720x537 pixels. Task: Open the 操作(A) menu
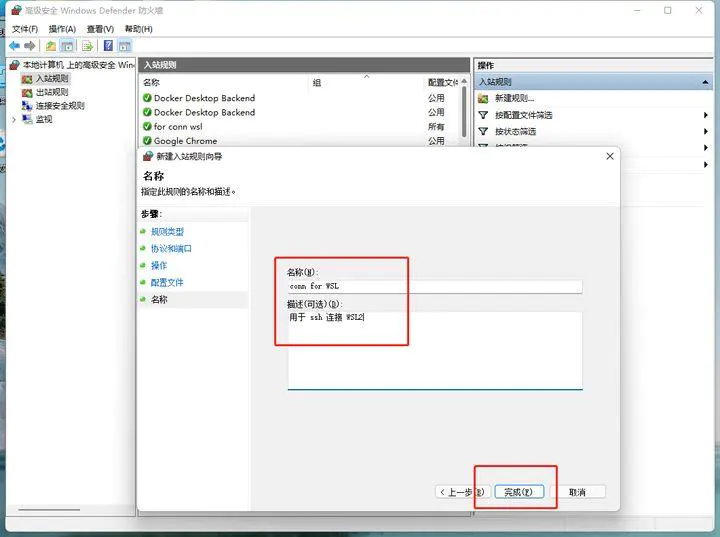[x=62, y=29]
